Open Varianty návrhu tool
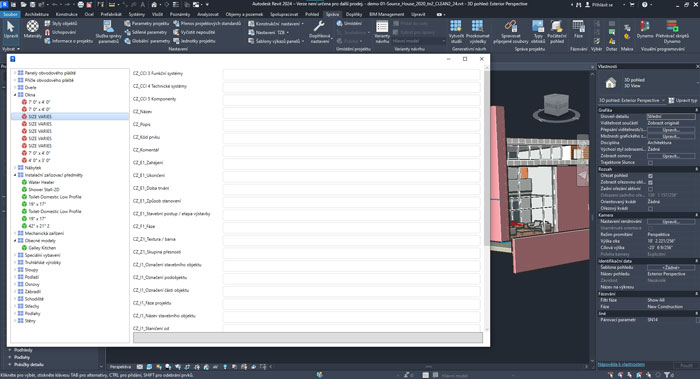The height and width of the screenshot is (379, 700). pyautogui.click(x=382, y=32)
